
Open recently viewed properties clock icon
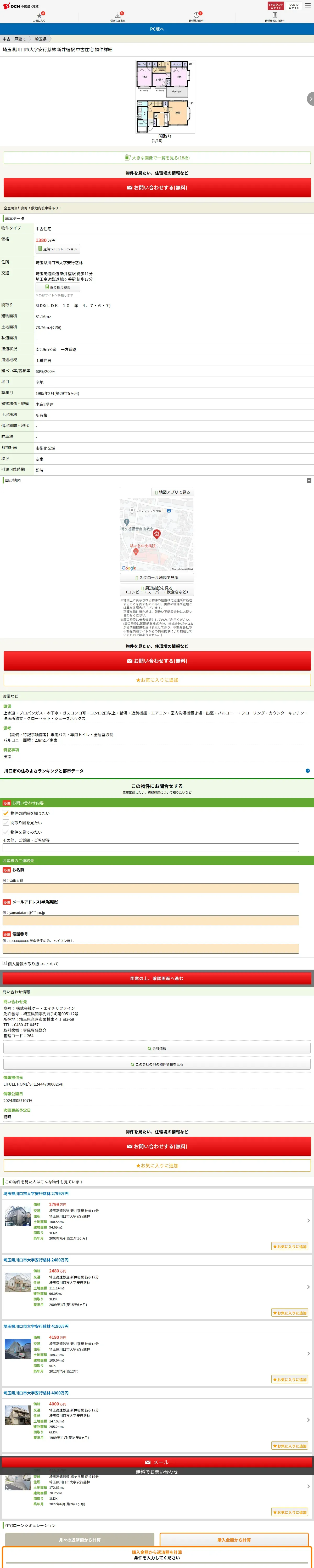(x=196, y=16)
